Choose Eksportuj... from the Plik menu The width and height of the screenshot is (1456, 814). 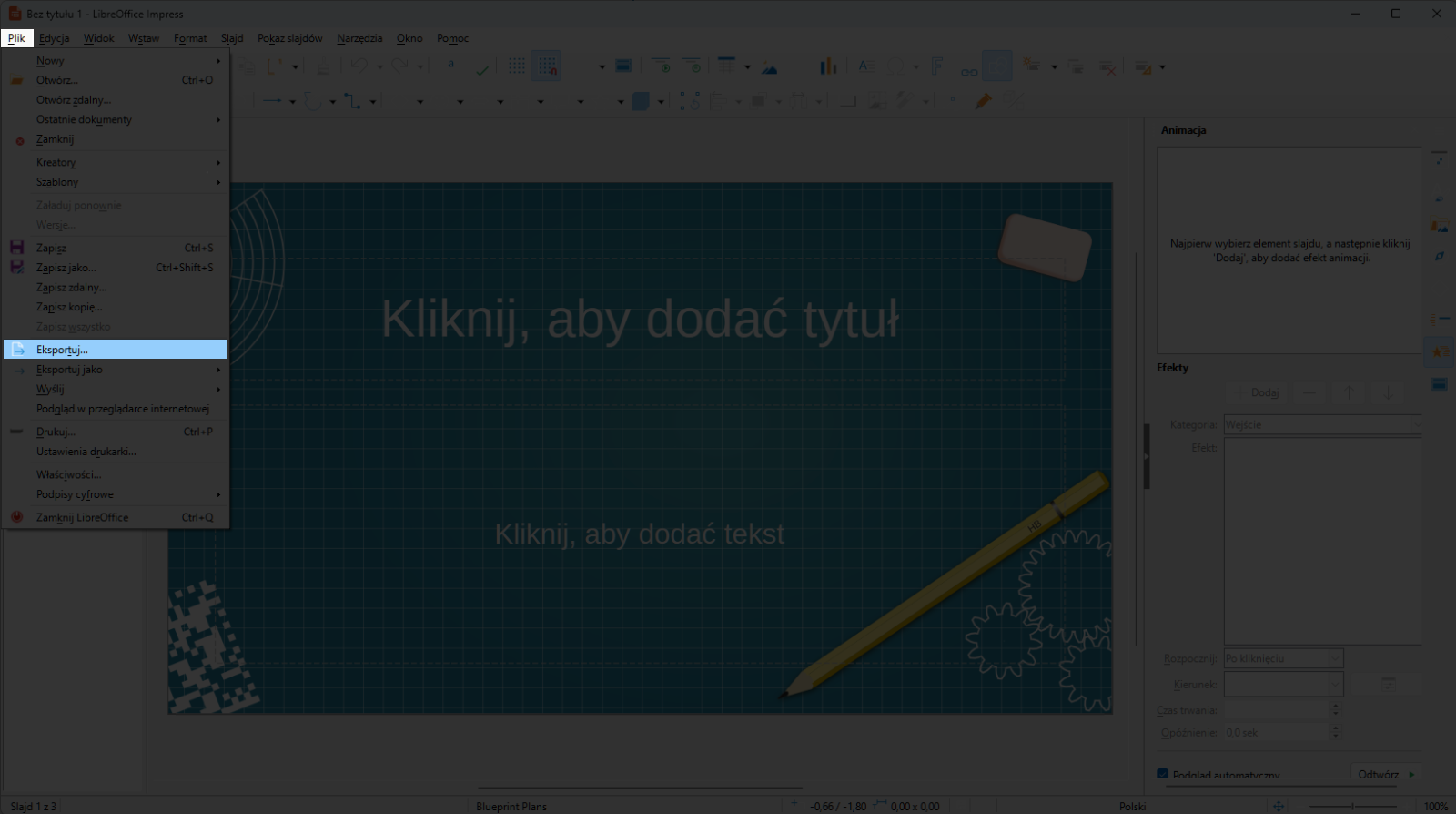click(x=116, y=350)
